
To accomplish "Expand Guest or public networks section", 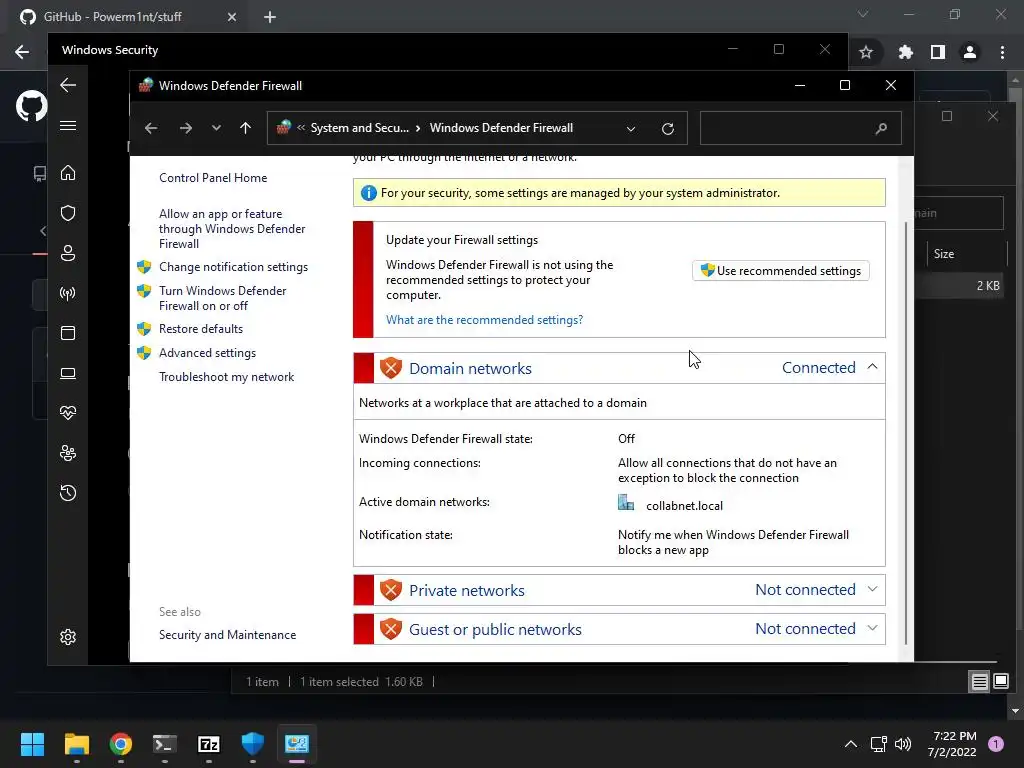I will pyautogui.click(x=872, y=628).
